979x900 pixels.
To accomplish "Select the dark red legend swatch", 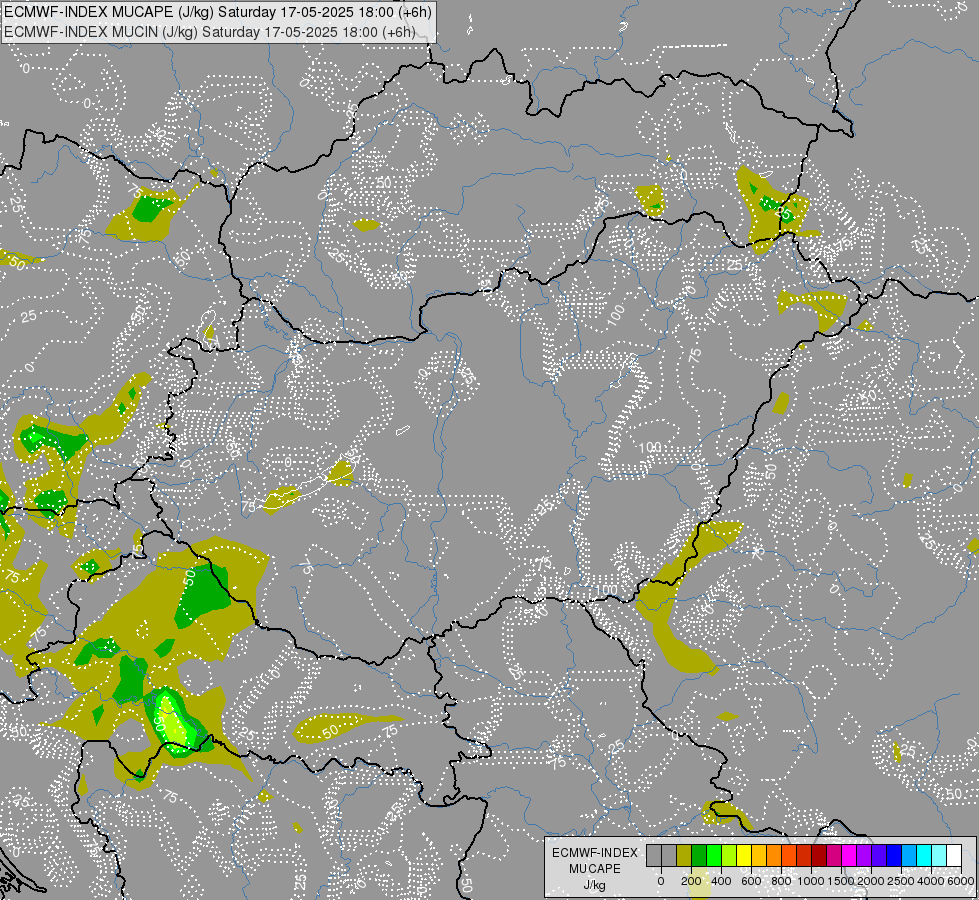I will click(819, 855).
